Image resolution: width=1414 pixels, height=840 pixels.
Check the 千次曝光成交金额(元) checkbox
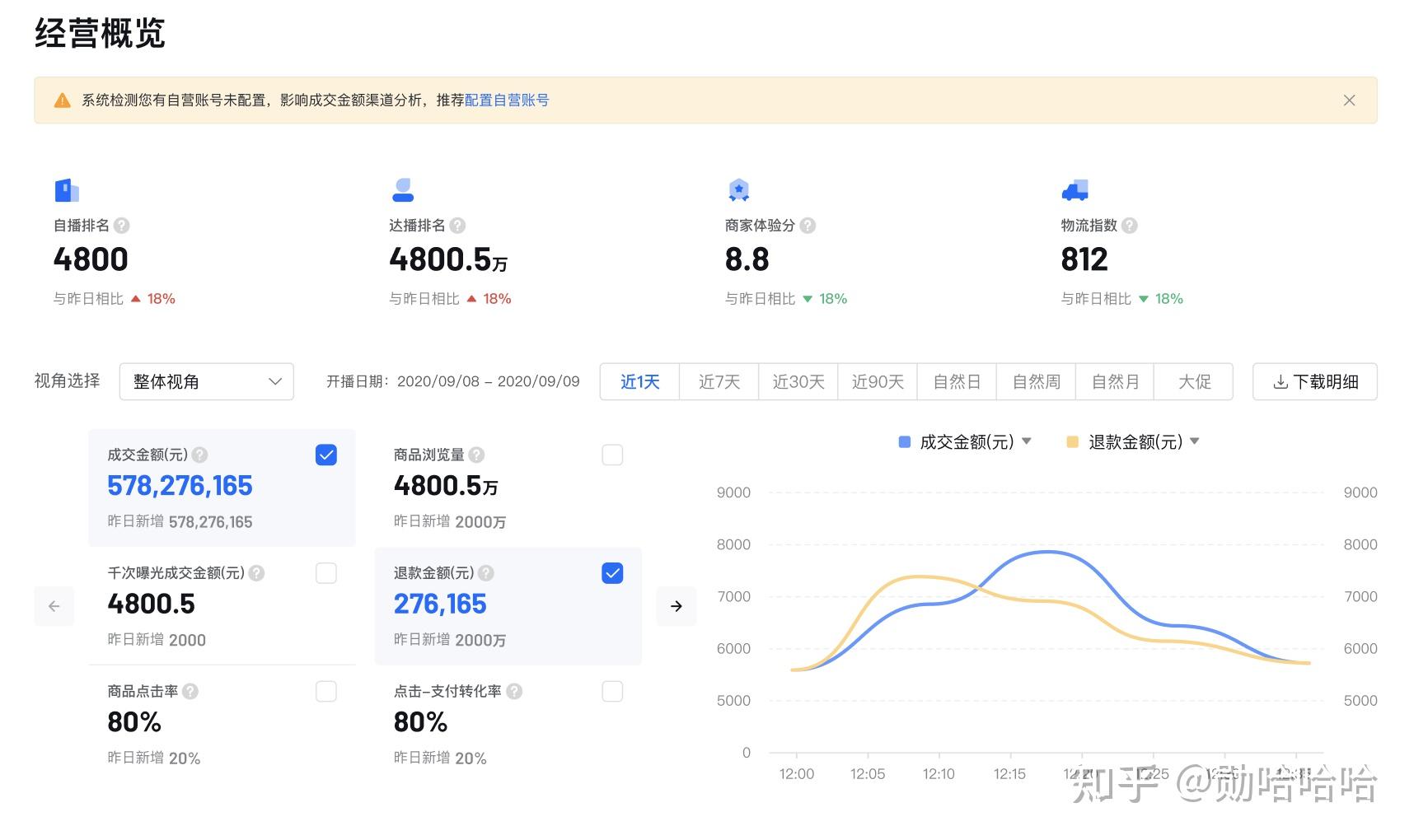[x=326, y=573]
